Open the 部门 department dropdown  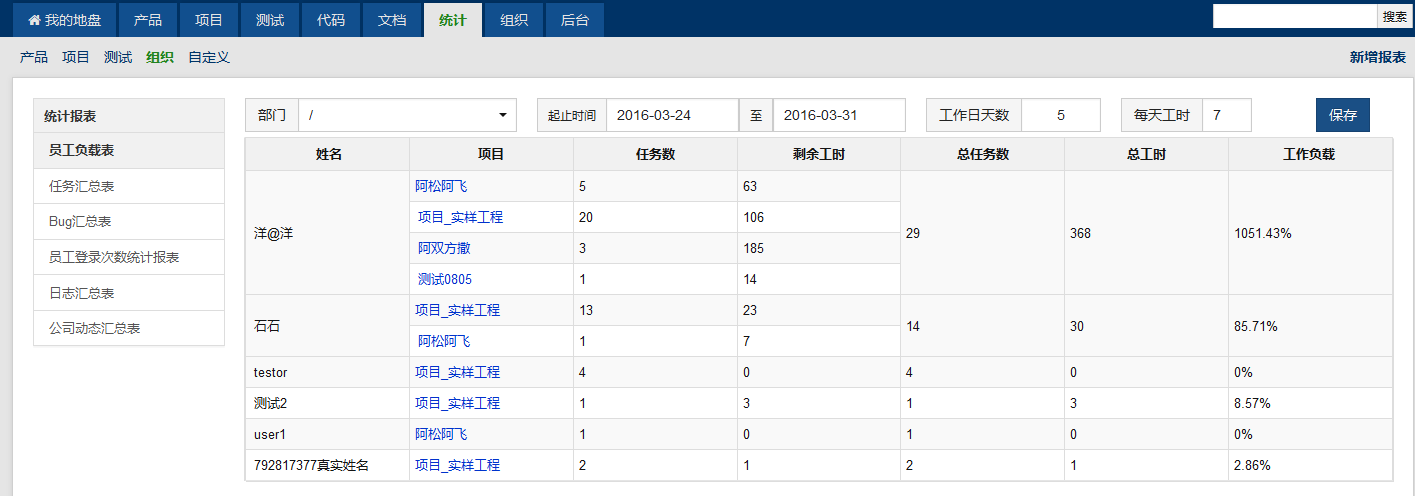coord(407,115)
